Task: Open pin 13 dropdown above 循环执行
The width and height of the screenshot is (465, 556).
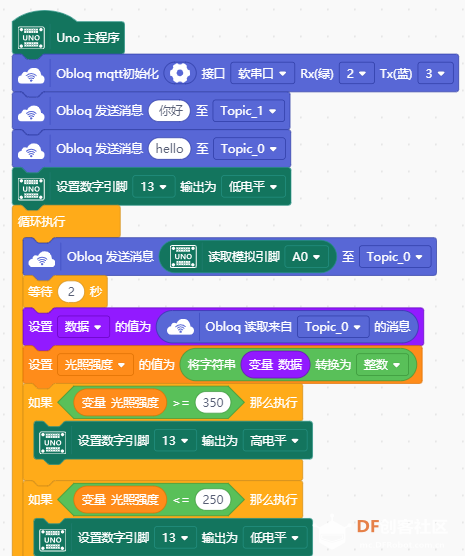Action: click(154, 187)
